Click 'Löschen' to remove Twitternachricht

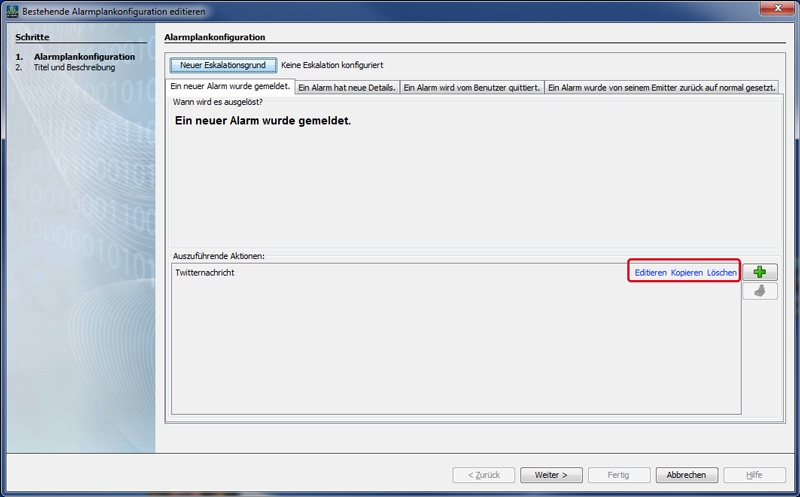(x=722, y=272)
